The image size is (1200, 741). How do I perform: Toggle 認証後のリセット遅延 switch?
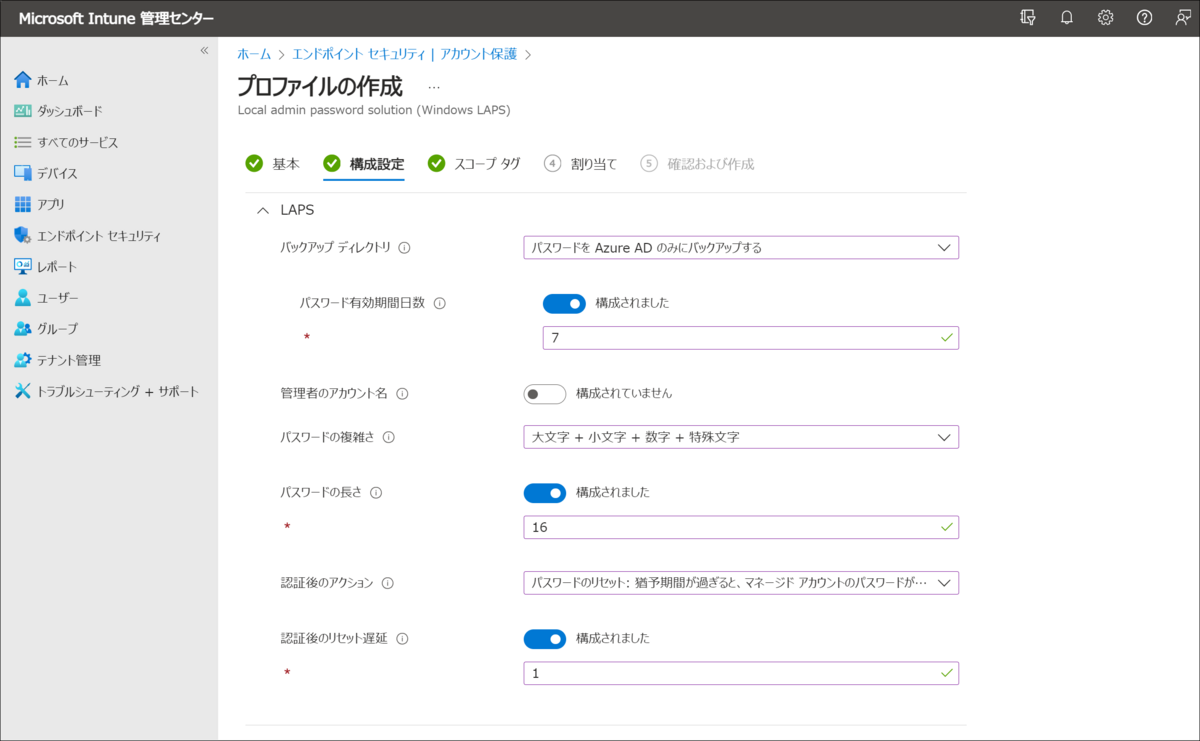[544, 638]
